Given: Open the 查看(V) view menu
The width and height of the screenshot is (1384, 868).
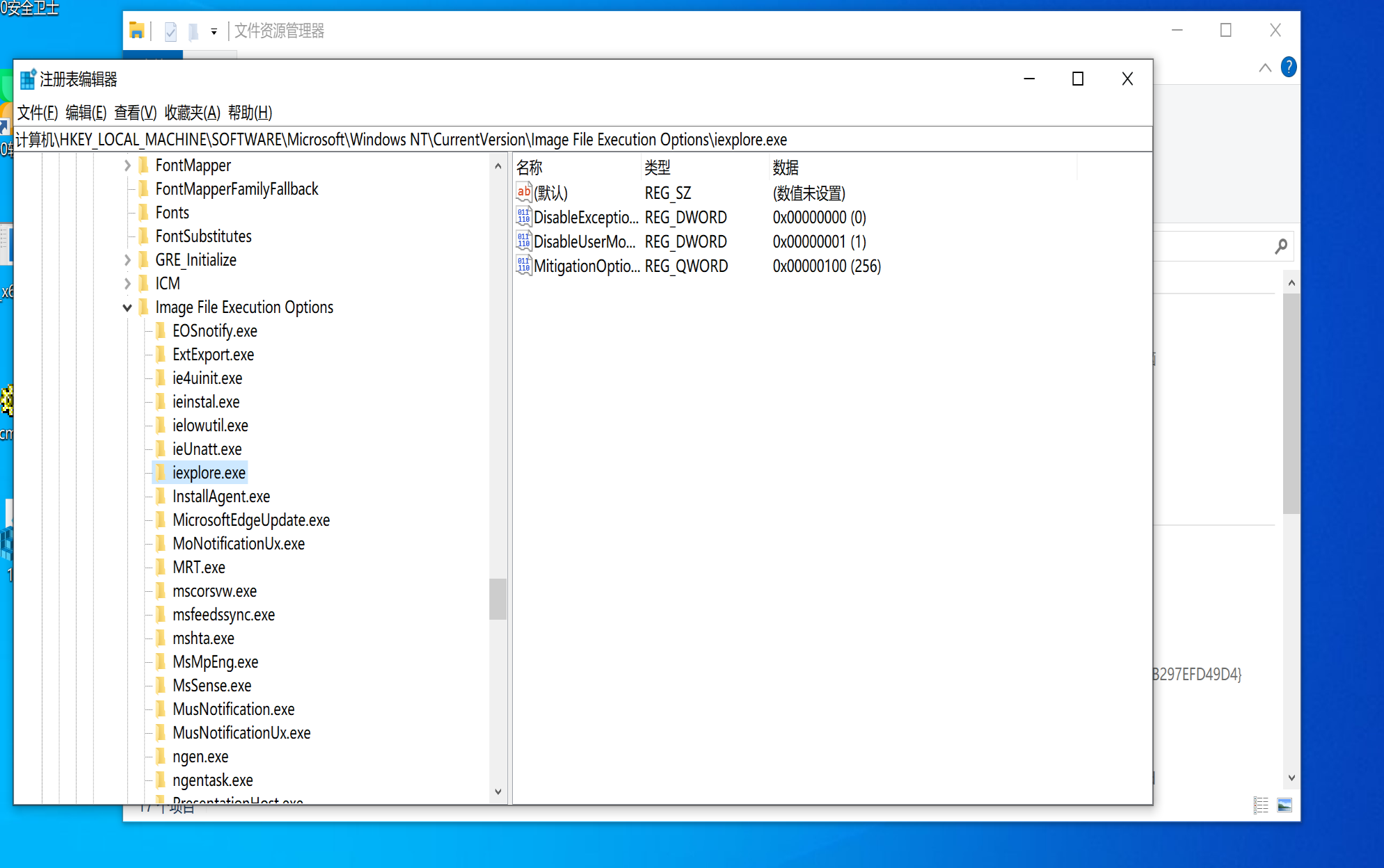Looking at the screenshot, I should 135,113.
